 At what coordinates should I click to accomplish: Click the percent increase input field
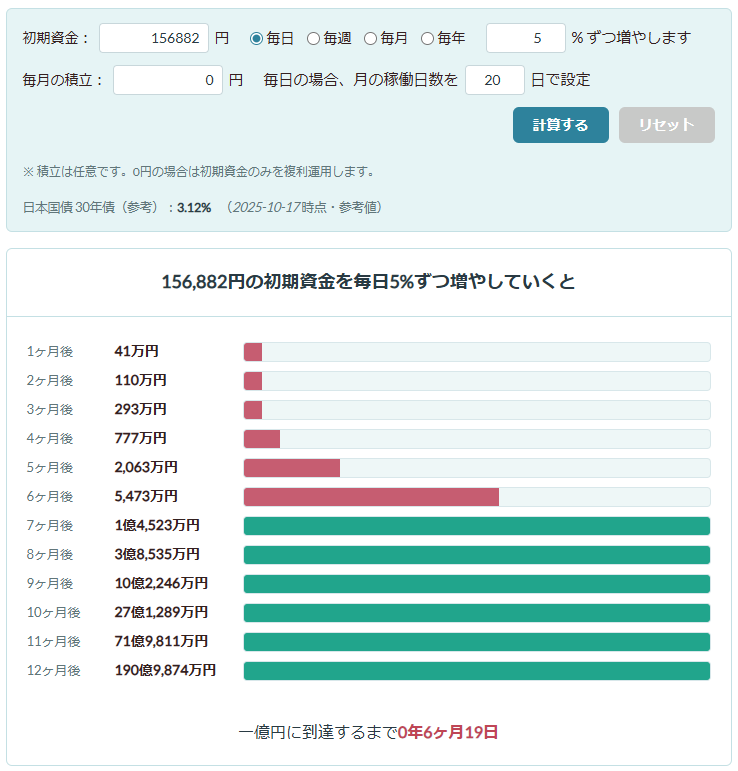[525, 38]
